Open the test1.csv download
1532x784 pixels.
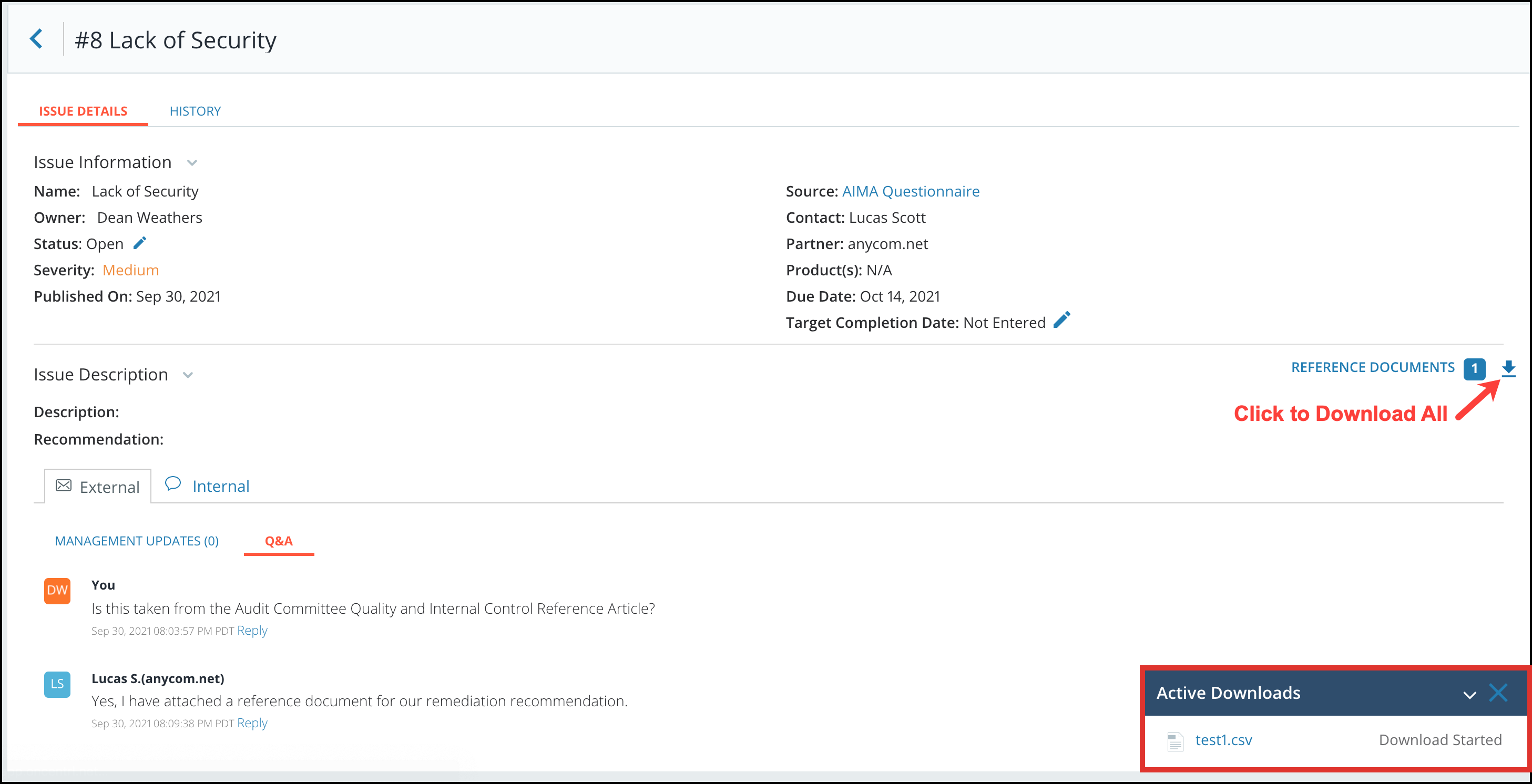click(x=1223, y=740)
